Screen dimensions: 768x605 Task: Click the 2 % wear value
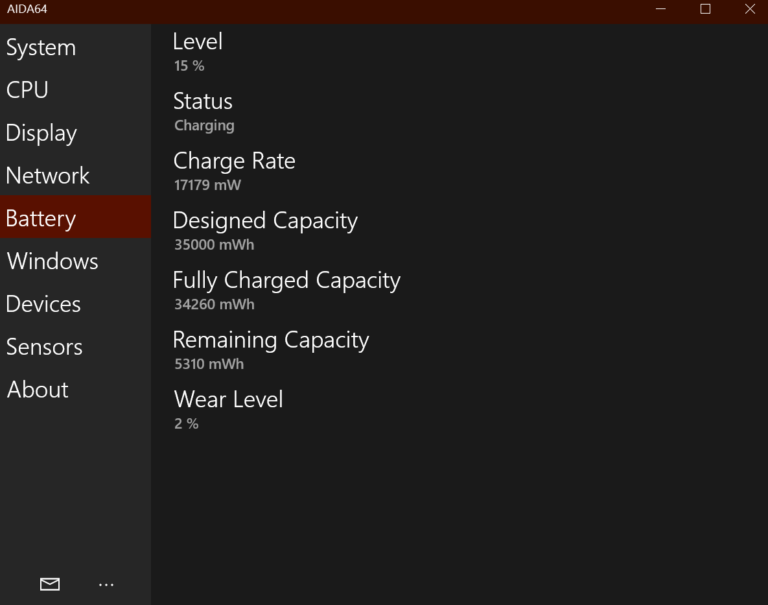pos(186,424)
